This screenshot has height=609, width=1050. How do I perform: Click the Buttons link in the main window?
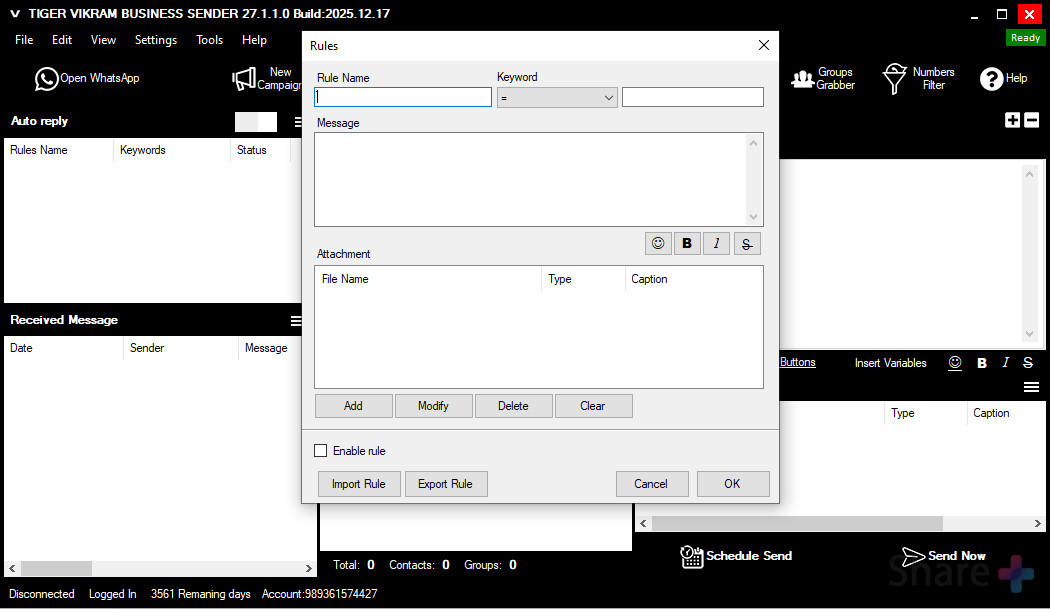[x=798, y=362]
